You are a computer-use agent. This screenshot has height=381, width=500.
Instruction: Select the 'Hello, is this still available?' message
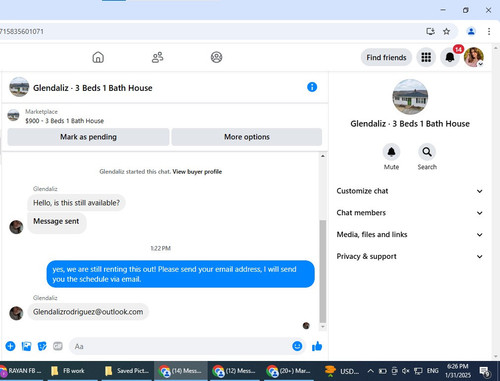(x=76, y=203)
